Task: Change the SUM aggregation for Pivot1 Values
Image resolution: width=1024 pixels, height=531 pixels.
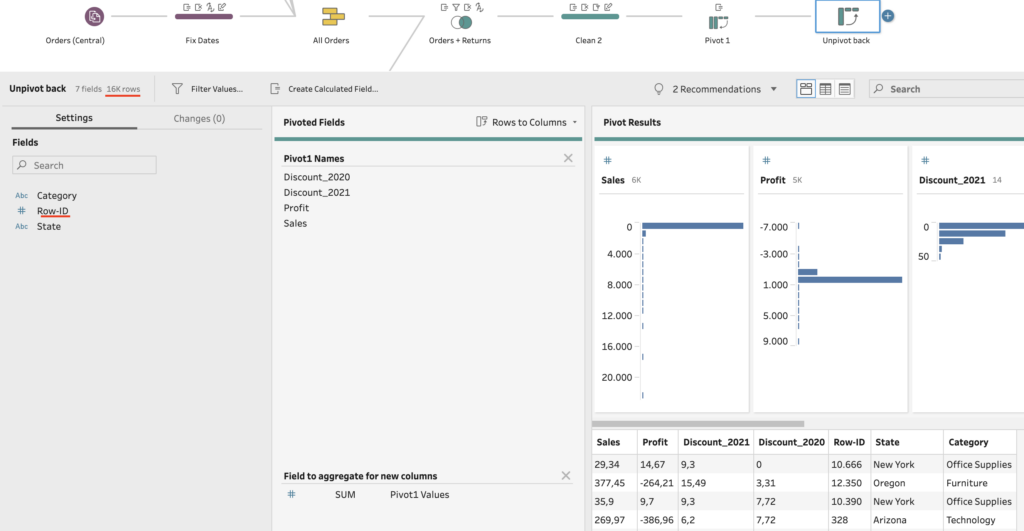Action: click(x=339, y=495)
